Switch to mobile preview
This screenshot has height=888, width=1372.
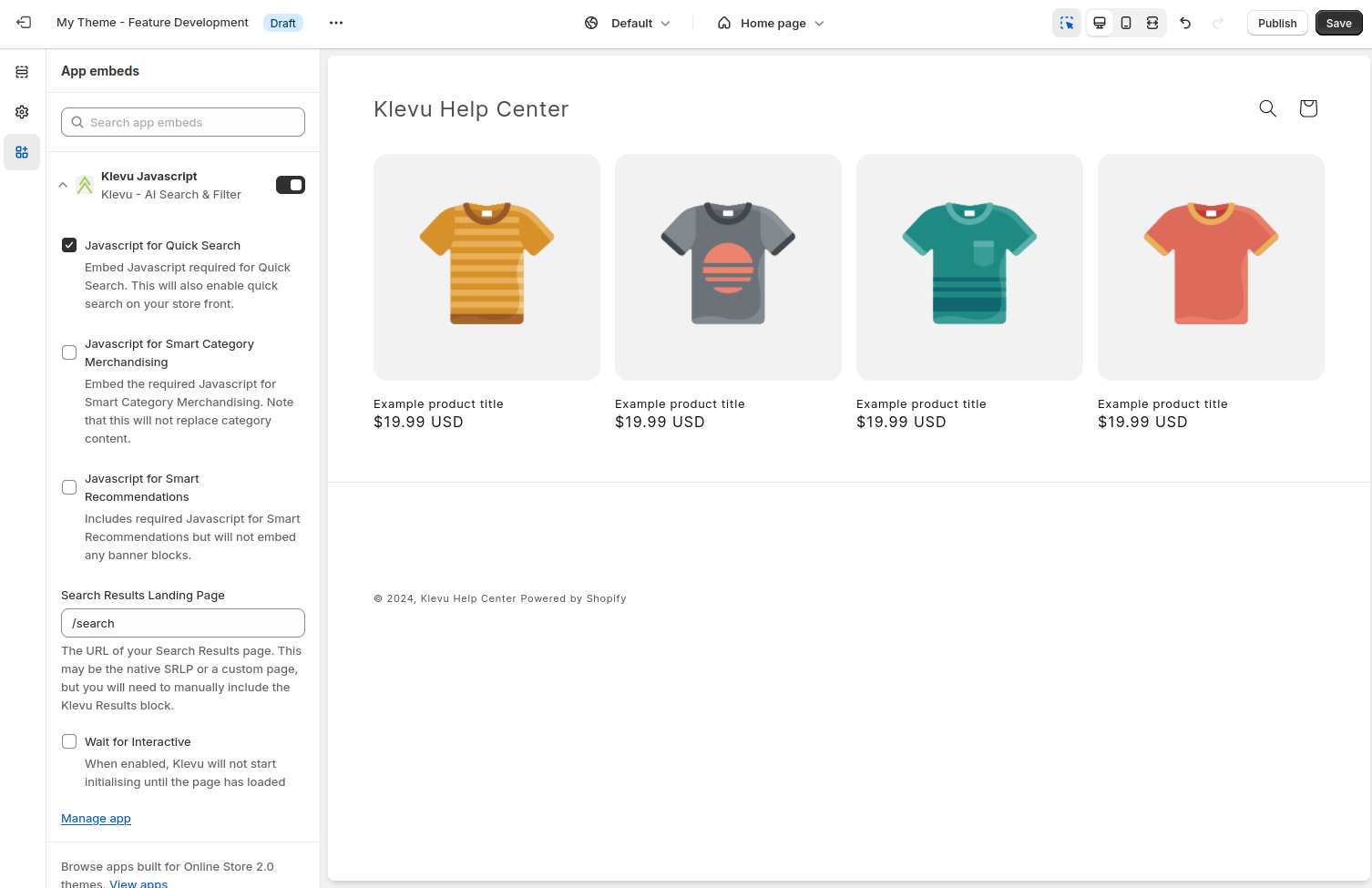[1126, 23]
